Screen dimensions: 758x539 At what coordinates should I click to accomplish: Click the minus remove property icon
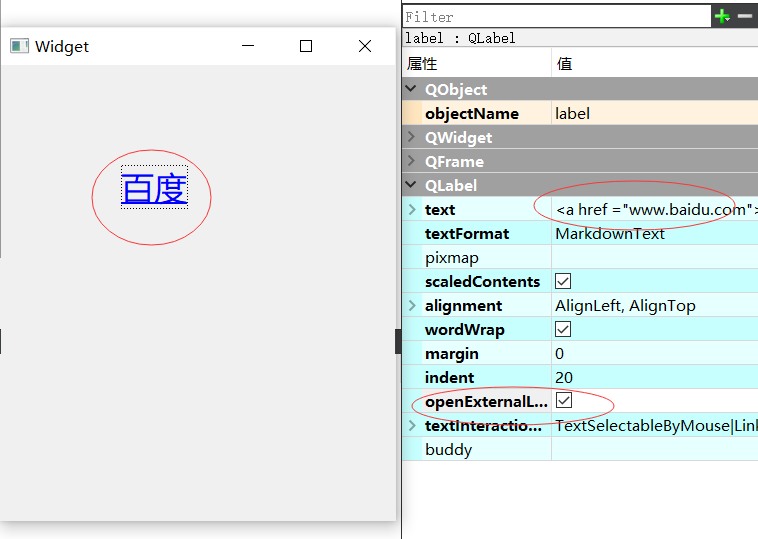(x=745, y=16)
